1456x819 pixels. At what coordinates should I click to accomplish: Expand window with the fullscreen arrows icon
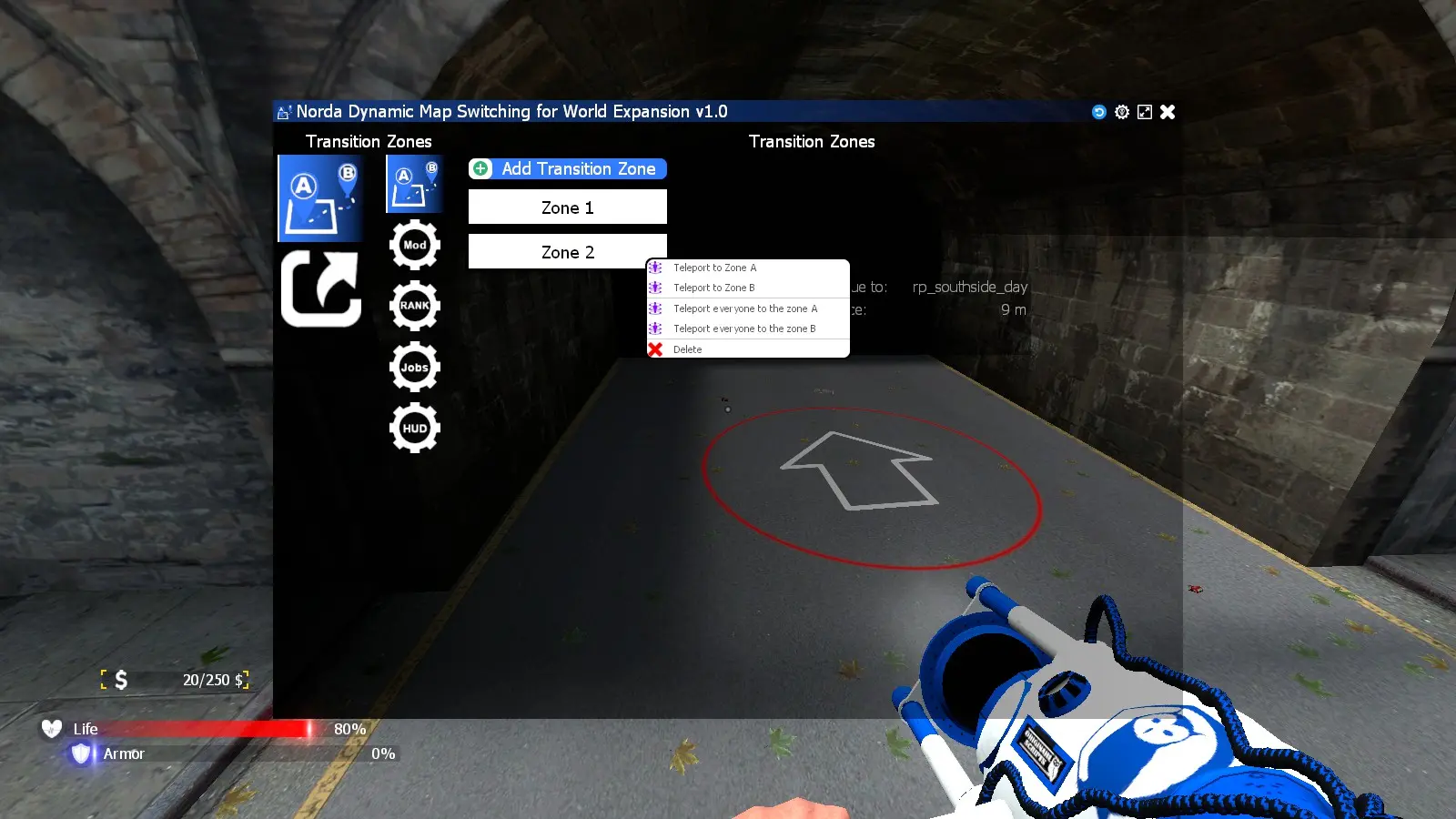[1145, 112]
